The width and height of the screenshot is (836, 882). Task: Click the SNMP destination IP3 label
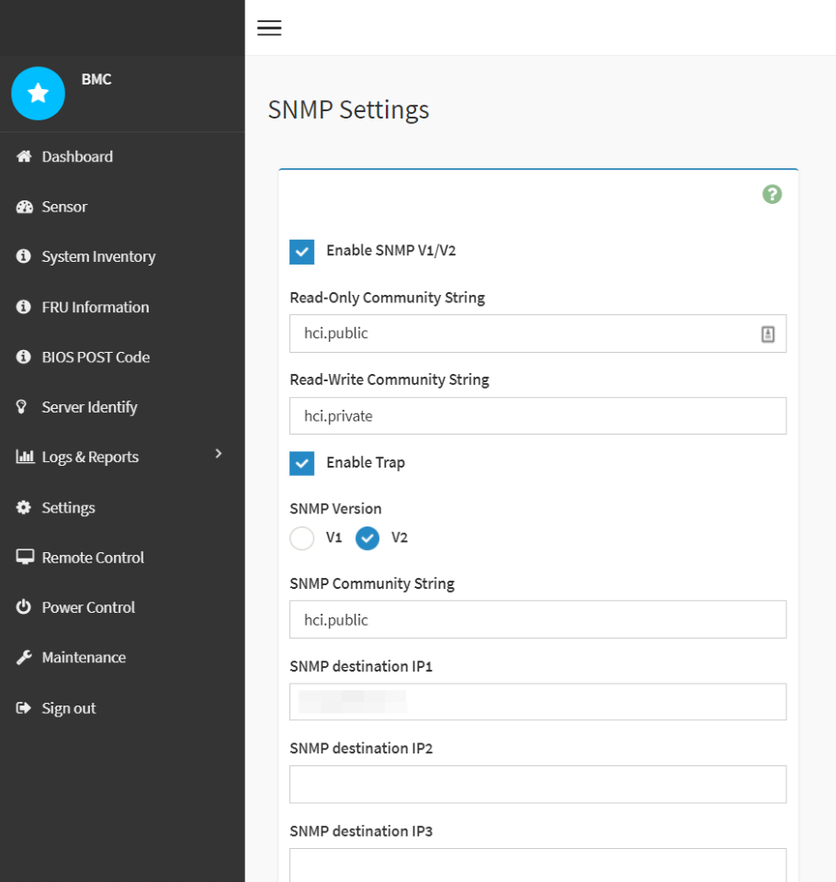(361, 831)
